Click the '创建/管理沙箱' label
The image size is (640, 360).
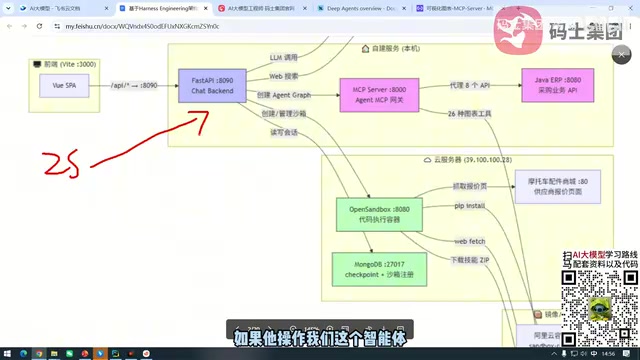point(284,114)
